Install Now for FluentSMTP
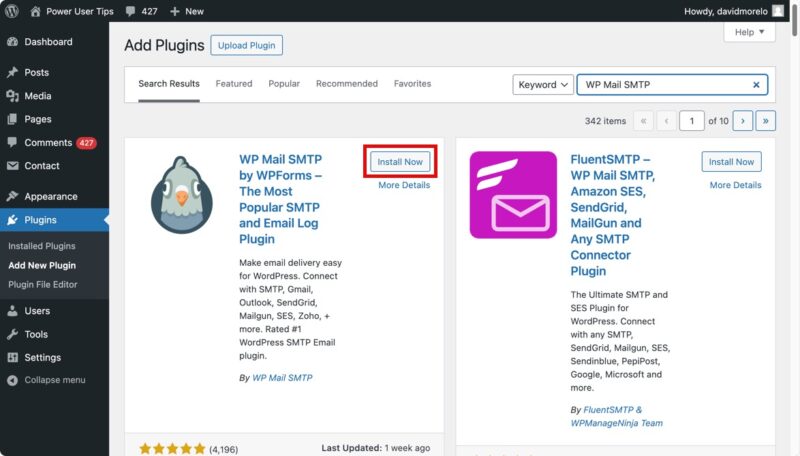The width and height of the screenshot is (800, 456). tap(731, 162)
